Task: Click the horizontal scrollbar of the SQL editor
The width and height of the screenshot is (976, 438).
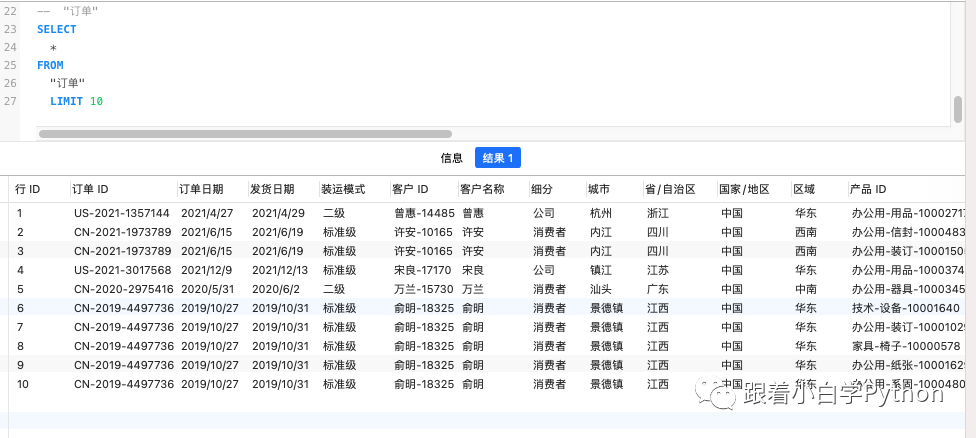Action: [x=245, y=134]
